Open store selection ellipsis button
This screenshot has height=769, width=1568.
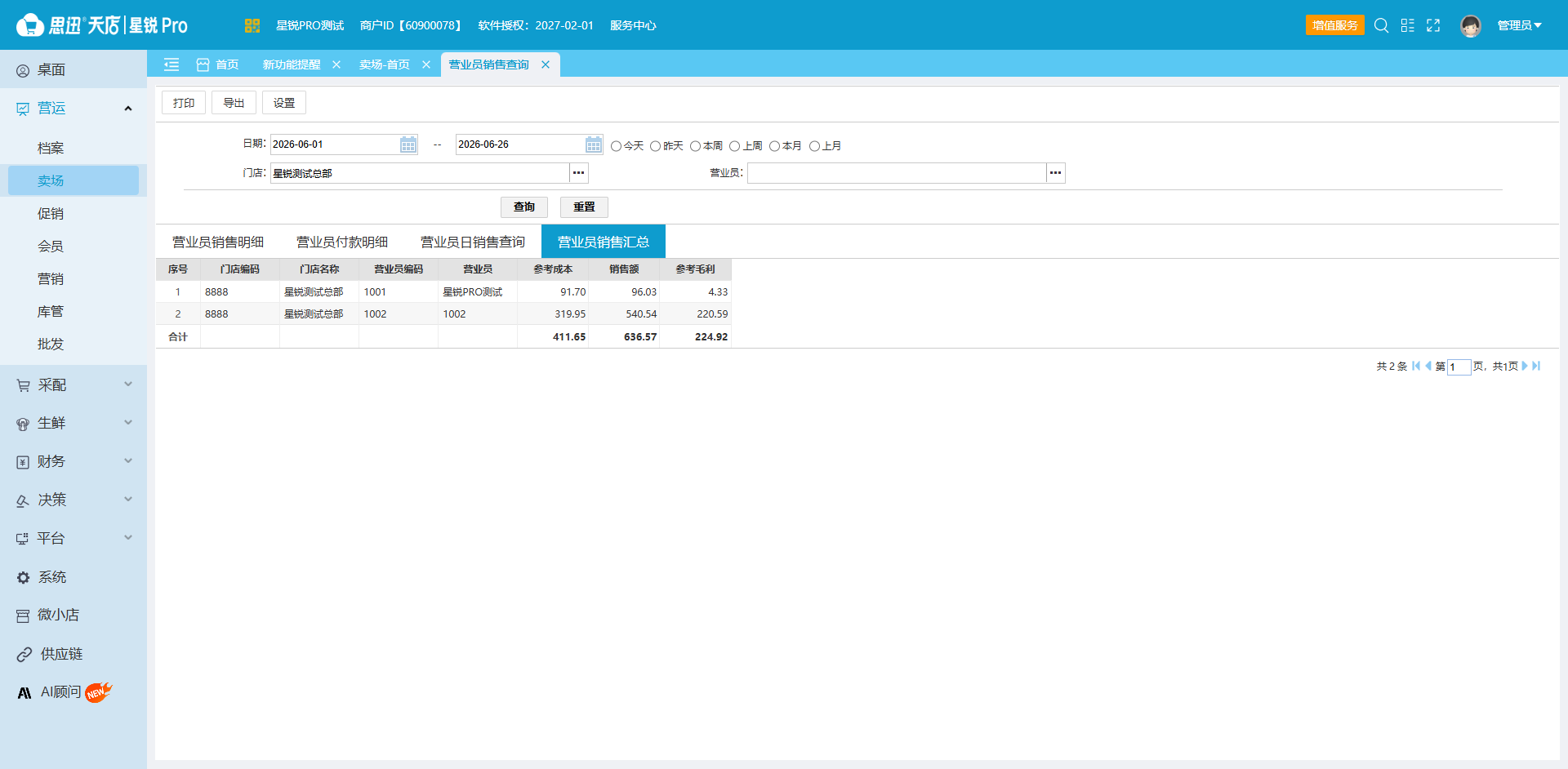[578, 173]
